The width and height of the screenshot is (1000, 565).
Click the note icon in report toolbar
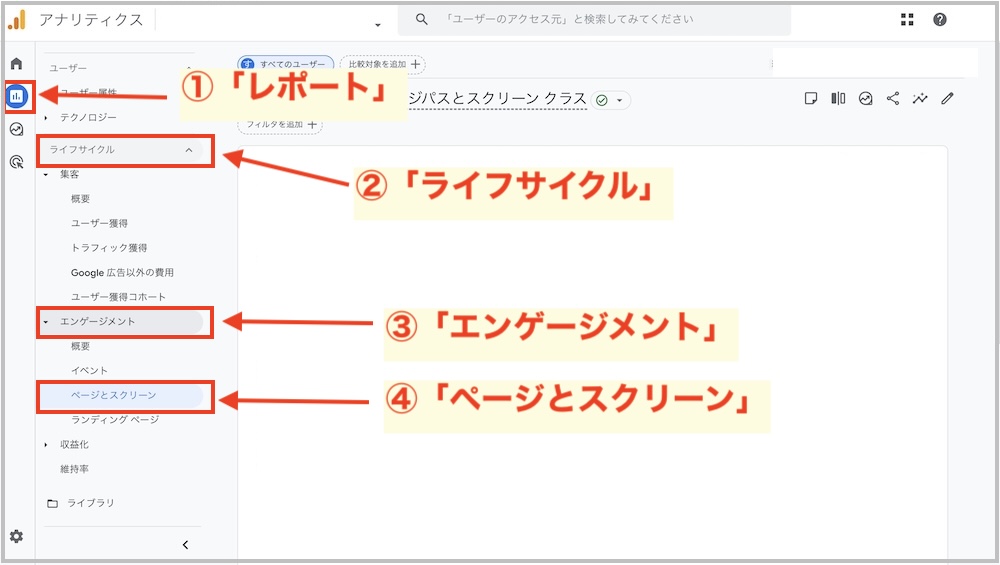pos(811,98)
